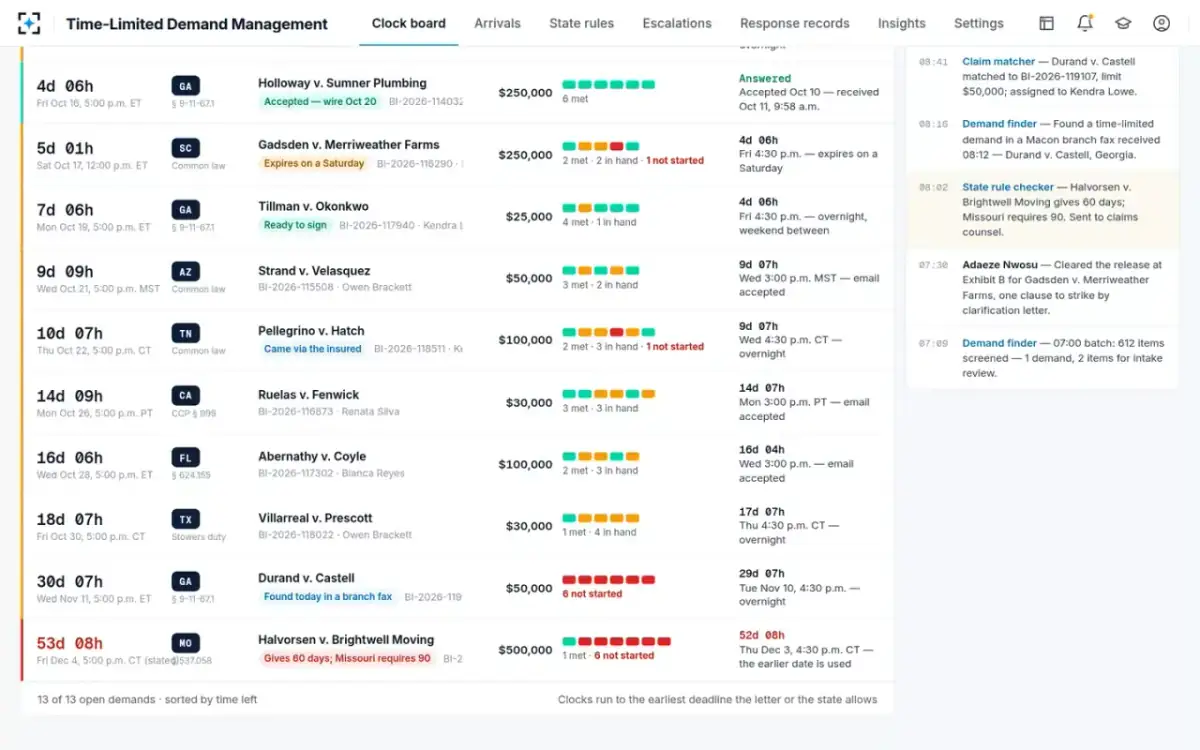Screen dimensions: 1200x750
Task: Open Durand v. Castell demand
Action: coord(306,578)
